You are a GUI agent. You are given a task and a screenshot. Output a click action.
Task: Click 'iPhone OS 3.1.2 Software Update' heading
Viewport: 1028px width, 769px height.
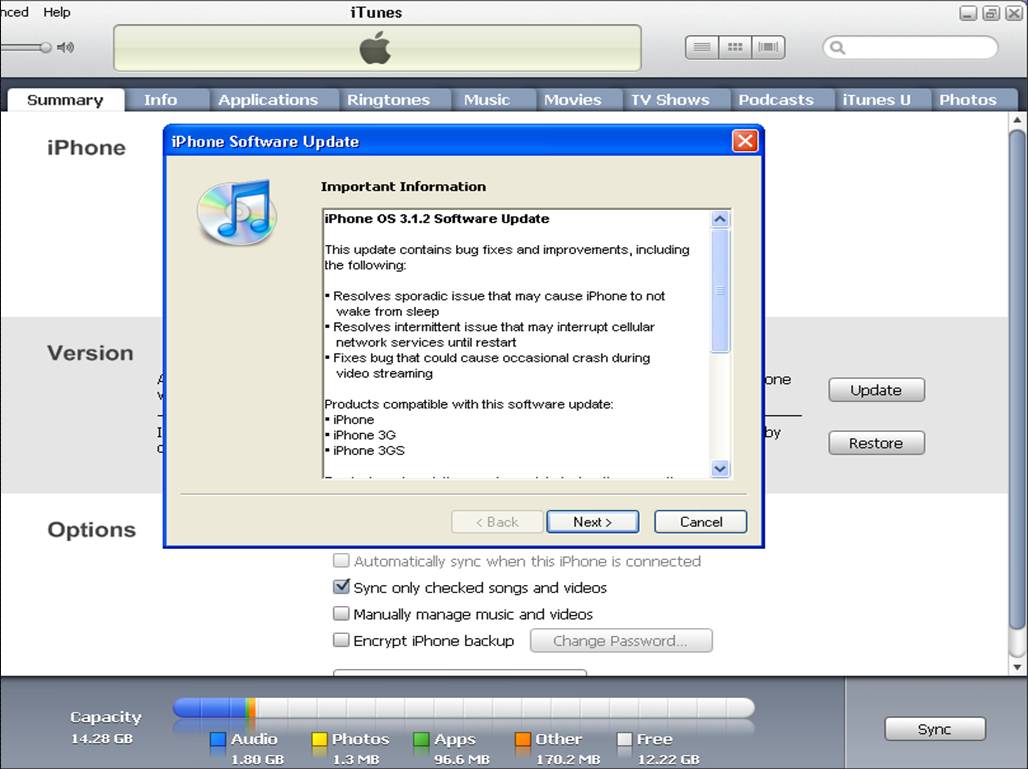pyautogui.click(x=437, y=219)
